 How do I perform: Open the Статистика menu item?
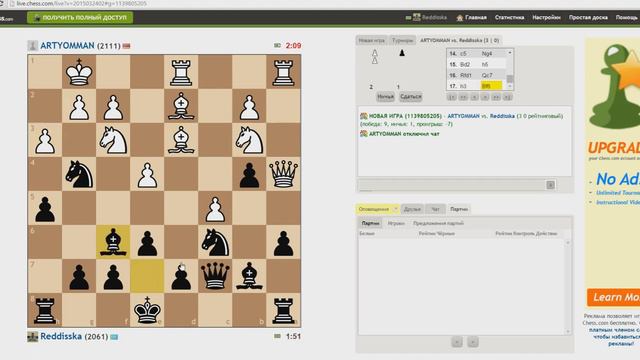click(x=509, y=18)
